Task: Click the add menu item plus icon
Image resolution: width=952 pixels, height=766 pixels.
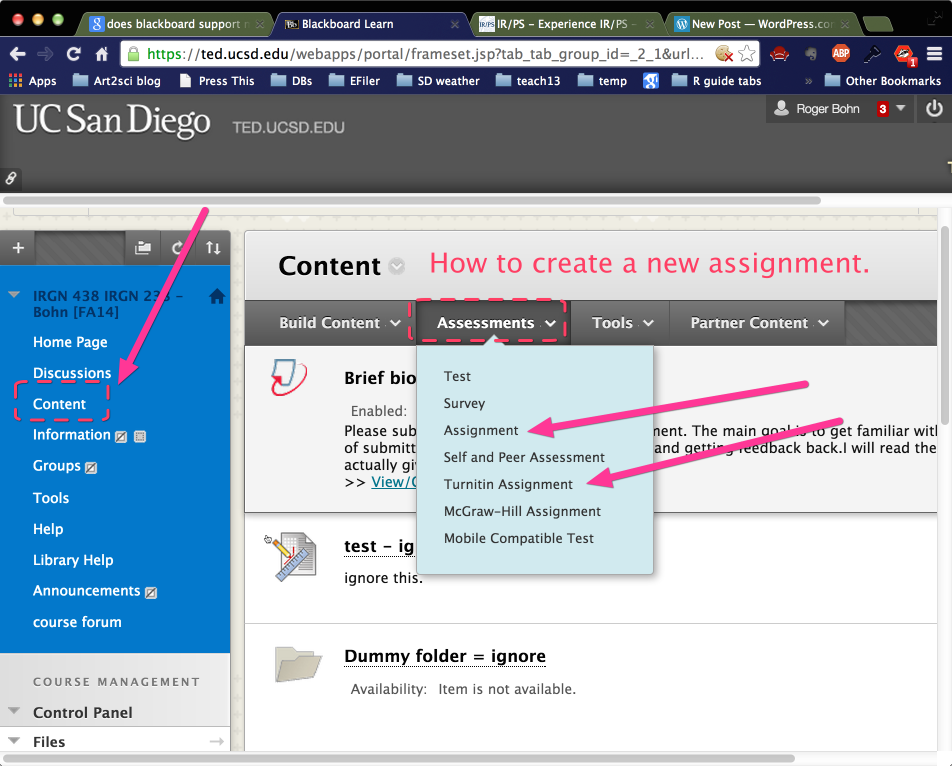Action: click(17, 248)
